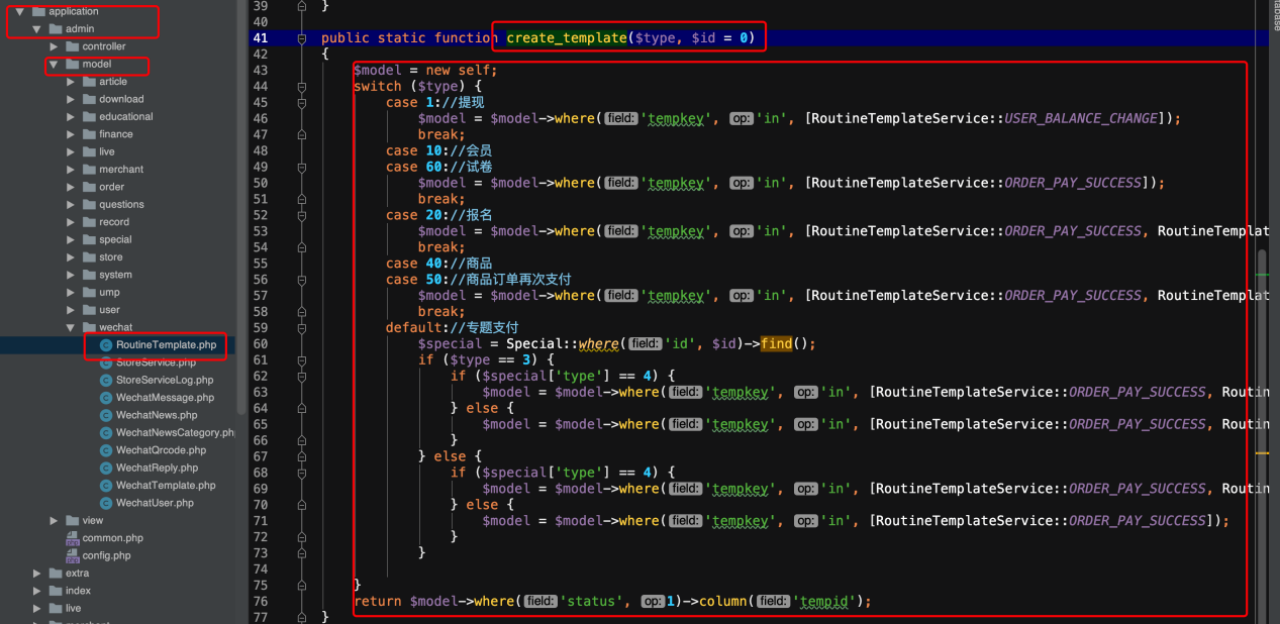The image size is (1280, 624).
Task: Collapse the wechat folder arrow
Action: (x=71, y=327)
